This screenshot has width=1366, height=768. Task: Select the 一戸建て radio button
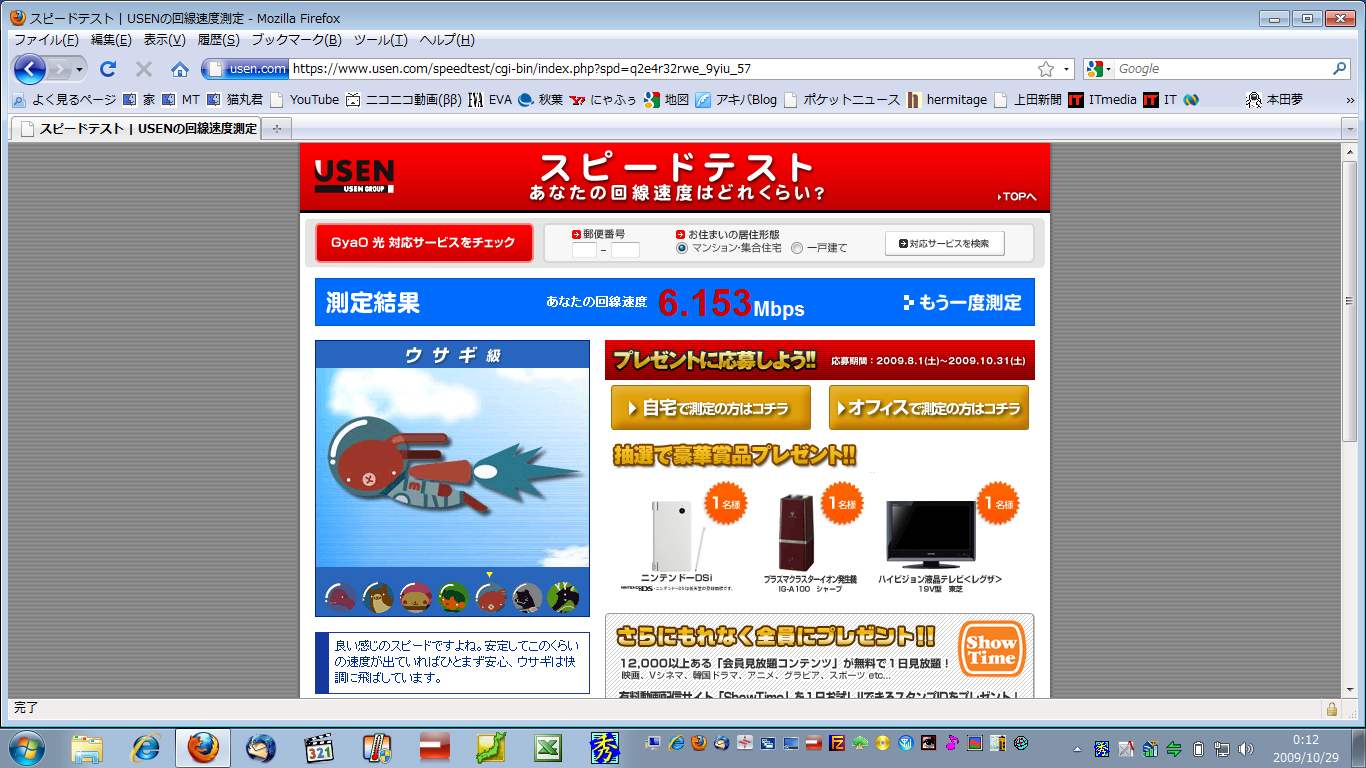tap(797, 248)
